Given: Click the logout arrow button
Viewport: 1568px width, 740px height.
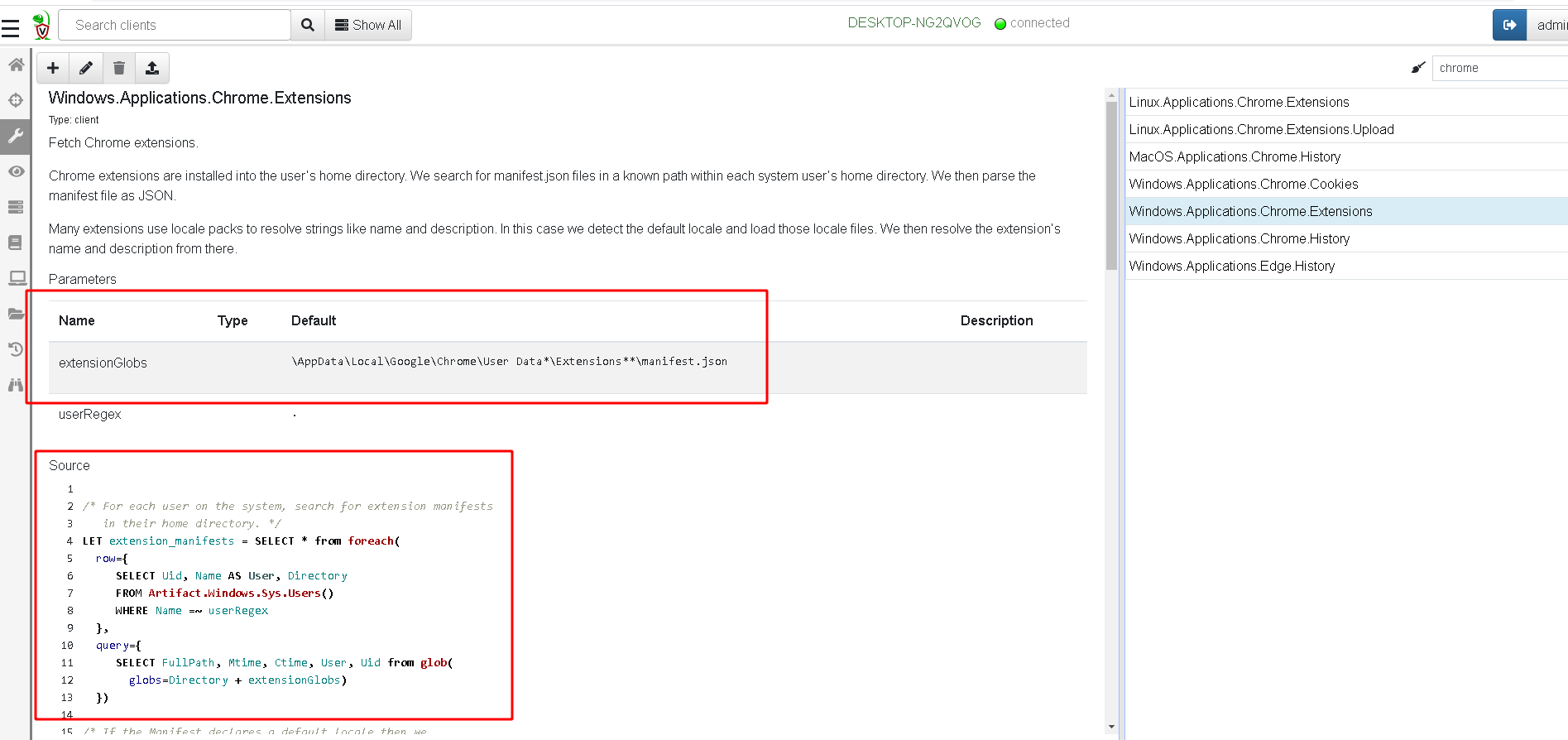Looking at the screenshot, I should pos(1509,25).
